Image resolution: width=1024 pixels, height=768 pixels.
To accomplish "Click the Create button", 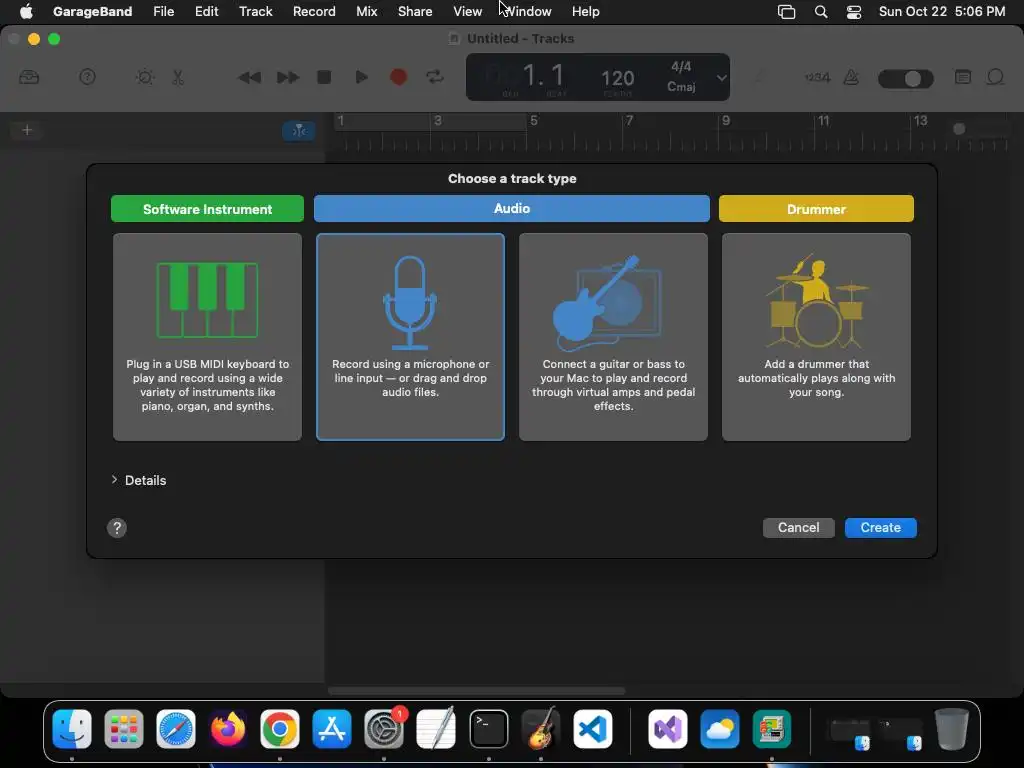I will click(880, 528).
